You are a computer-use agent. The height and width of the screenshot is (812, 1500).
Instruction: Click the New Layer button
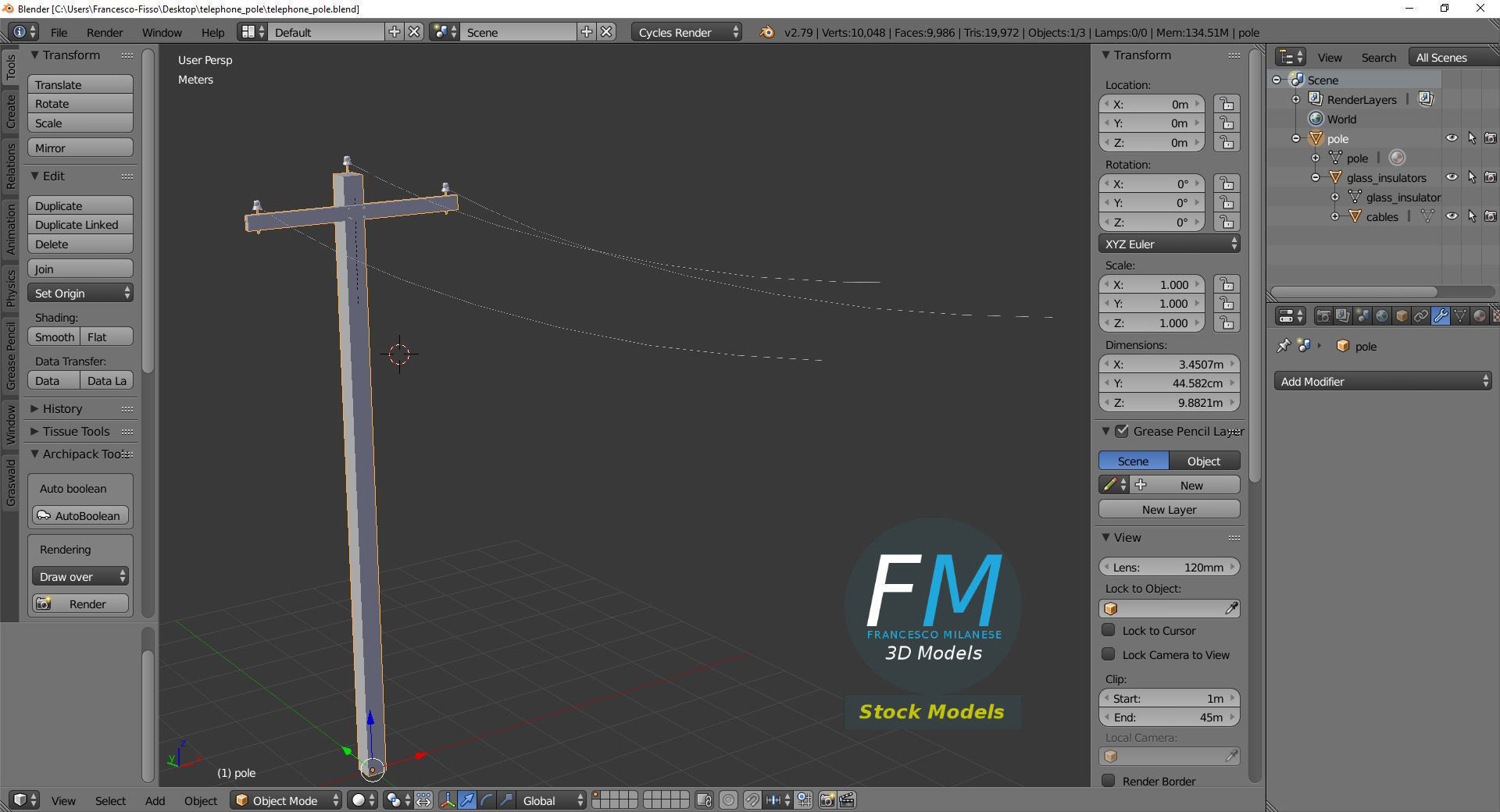(x=1169, y=509)
